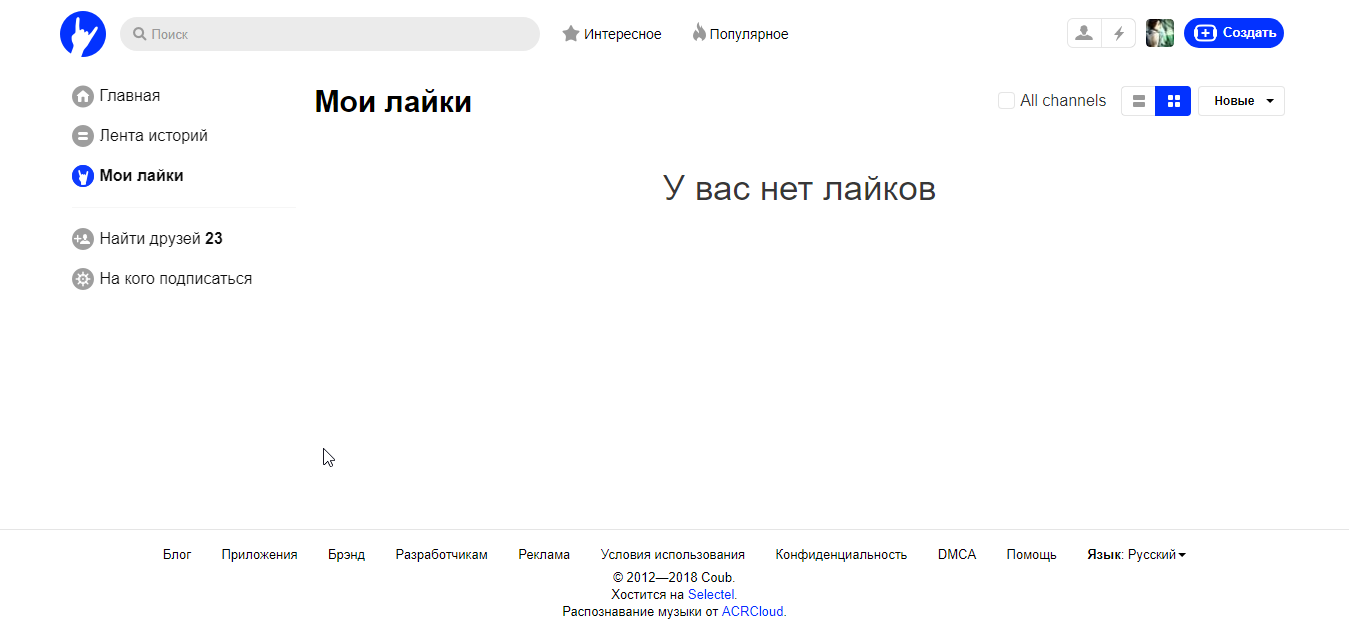Switch to list view layout
The image size is (1349, 622).
[x=1138, y=100]
